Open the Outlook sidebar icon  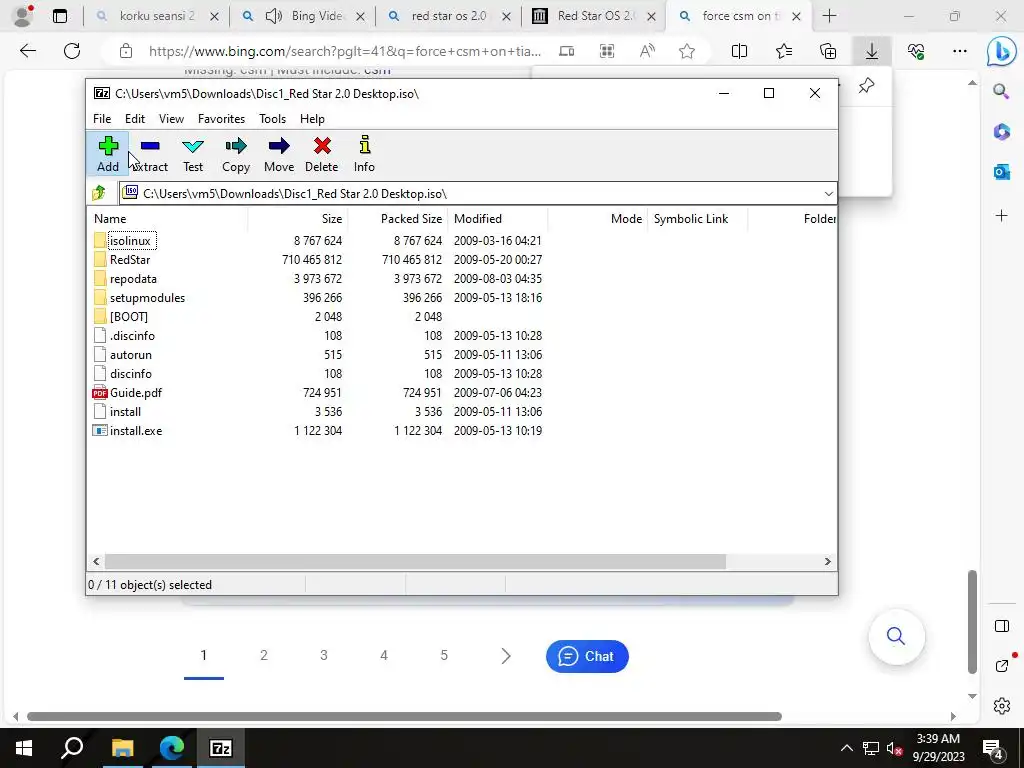point(1001,172)
